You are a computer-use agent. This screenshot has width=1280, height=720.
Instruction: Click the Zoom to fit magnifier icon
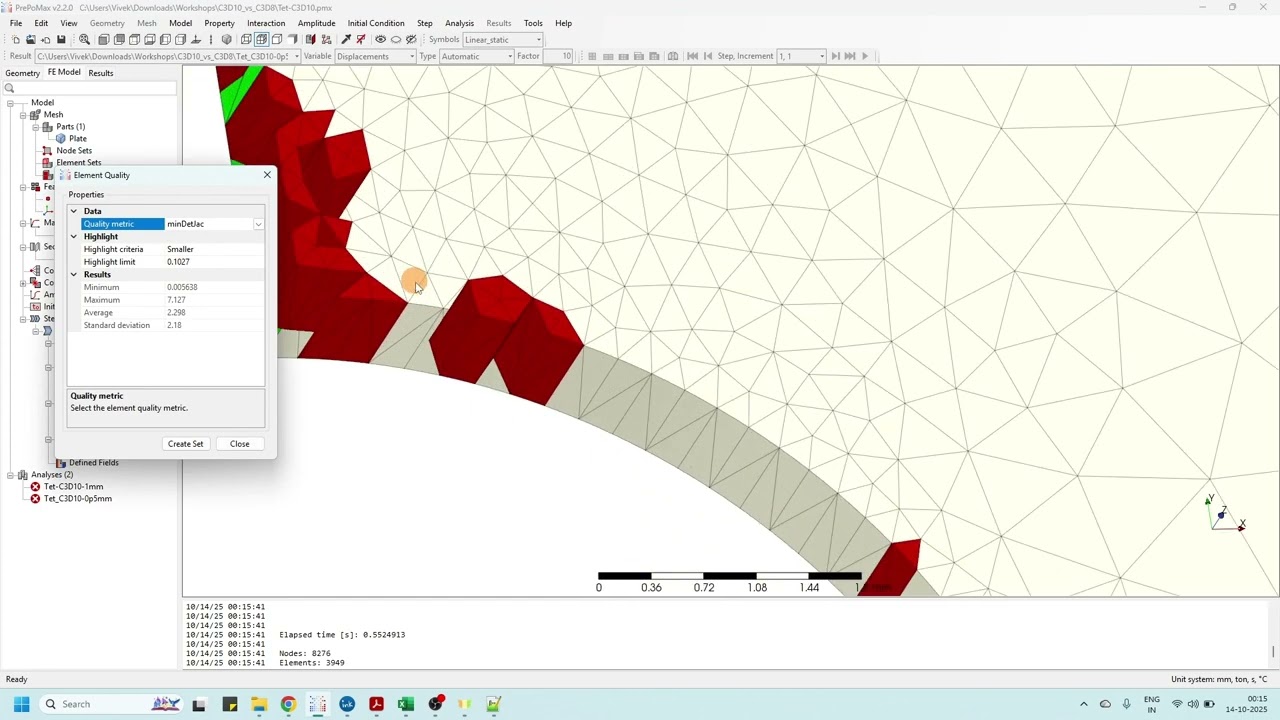pos(84,39)
